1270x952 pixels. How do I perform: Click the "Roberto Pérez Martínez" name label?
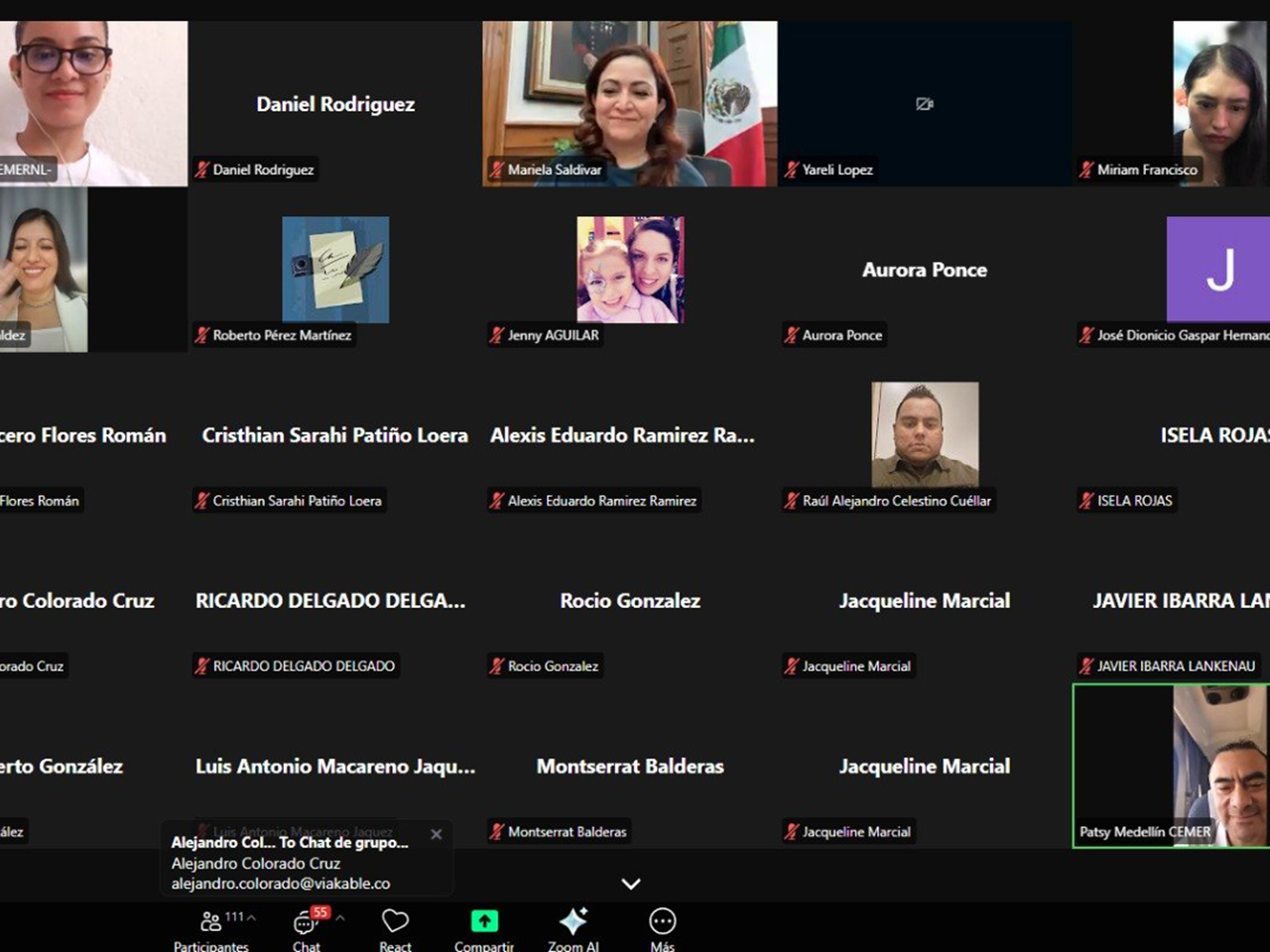(x=282, y=335)
